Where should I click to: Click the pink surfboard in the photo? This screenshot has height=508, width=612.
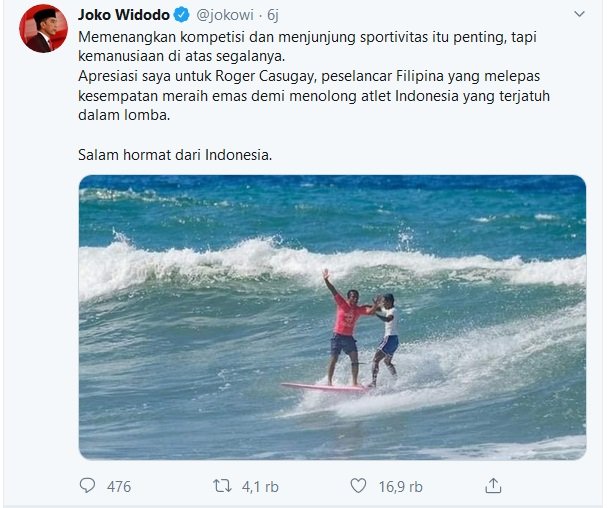click(x=325, y=387)
